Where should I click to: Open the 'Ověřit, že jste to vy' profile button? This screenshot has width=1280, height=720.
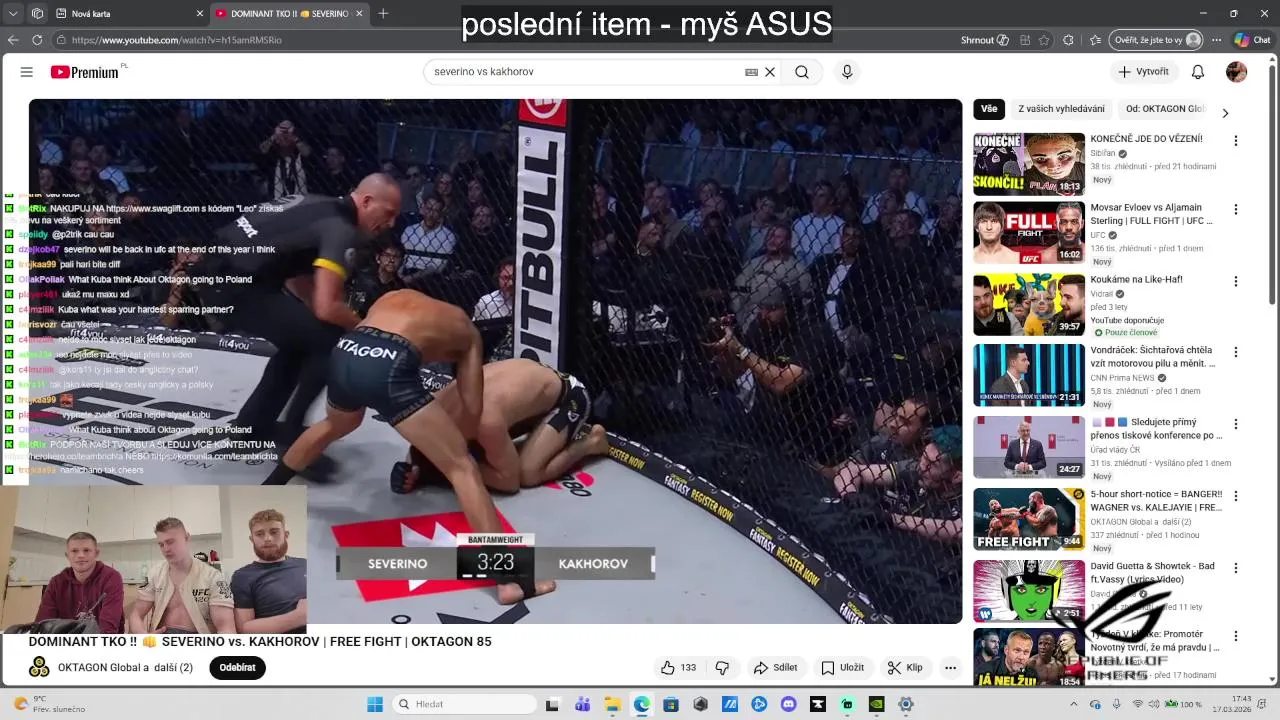pyautogui.click(x=1155, y=40)
